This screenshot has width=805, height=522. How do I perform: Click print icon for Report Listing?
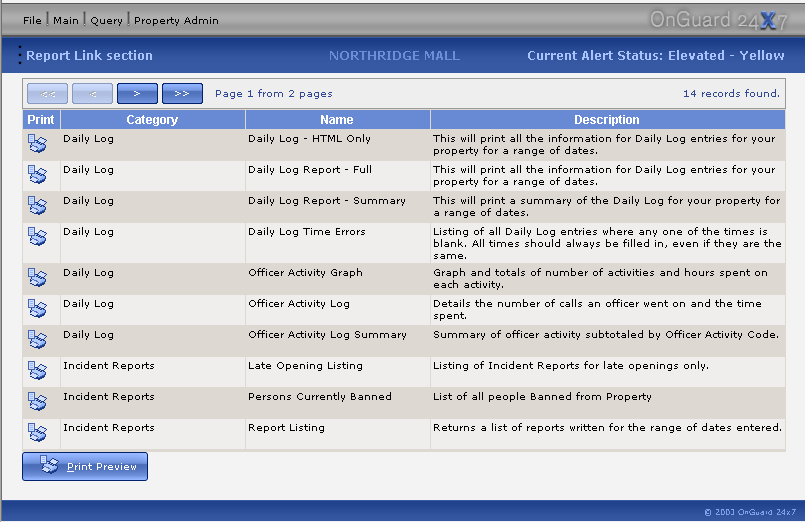click(x=37, y=433)
